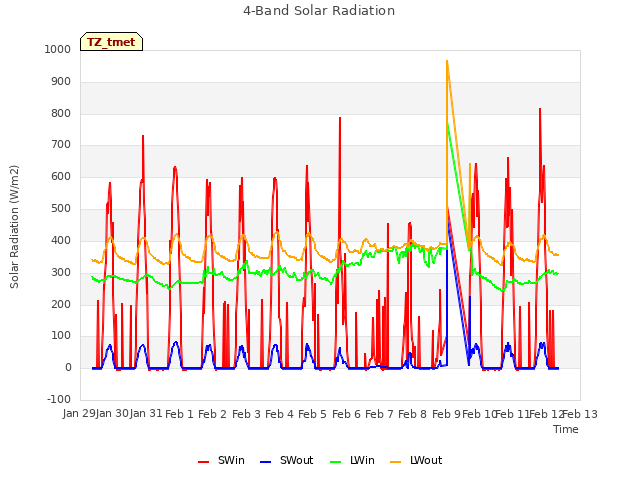
Task: Click the Feb 12 x-axis date label
Action: (546, 414)
